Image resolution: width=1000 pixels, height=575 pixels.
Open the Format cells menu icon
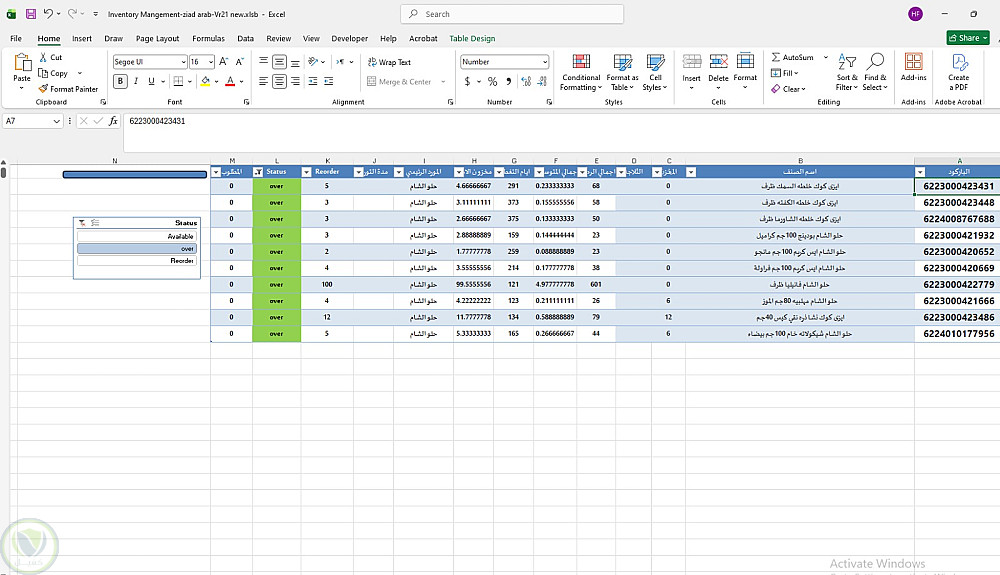745,61
